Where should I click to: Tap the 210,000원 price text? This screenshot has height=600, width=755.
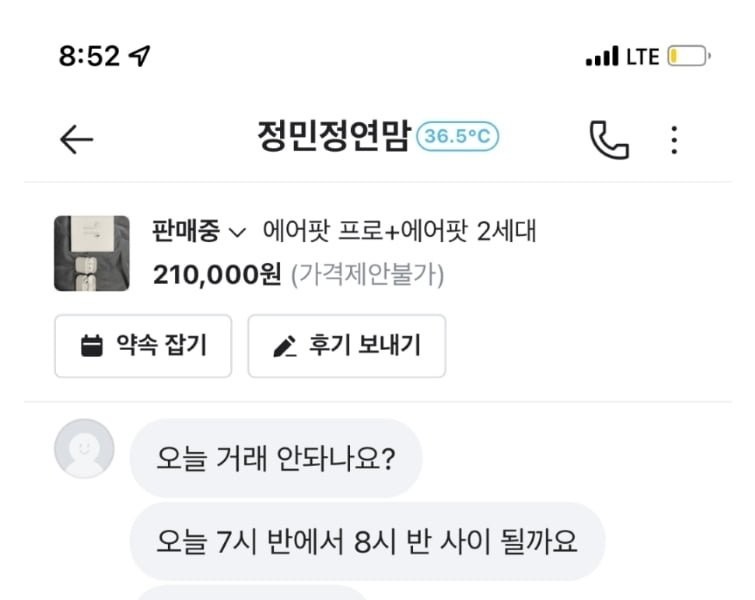(x=217, y=275)
